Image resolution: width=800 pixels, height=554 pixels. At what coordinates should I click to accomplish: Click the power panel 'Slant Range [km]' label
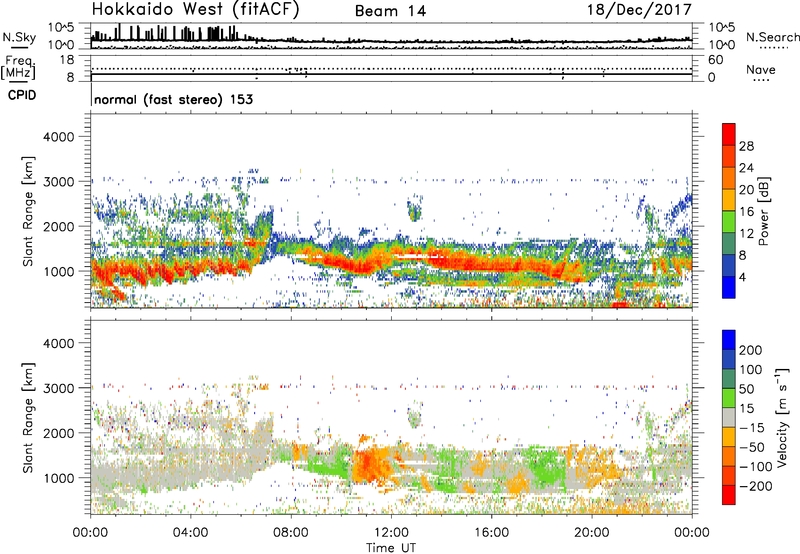coord(28,211)
